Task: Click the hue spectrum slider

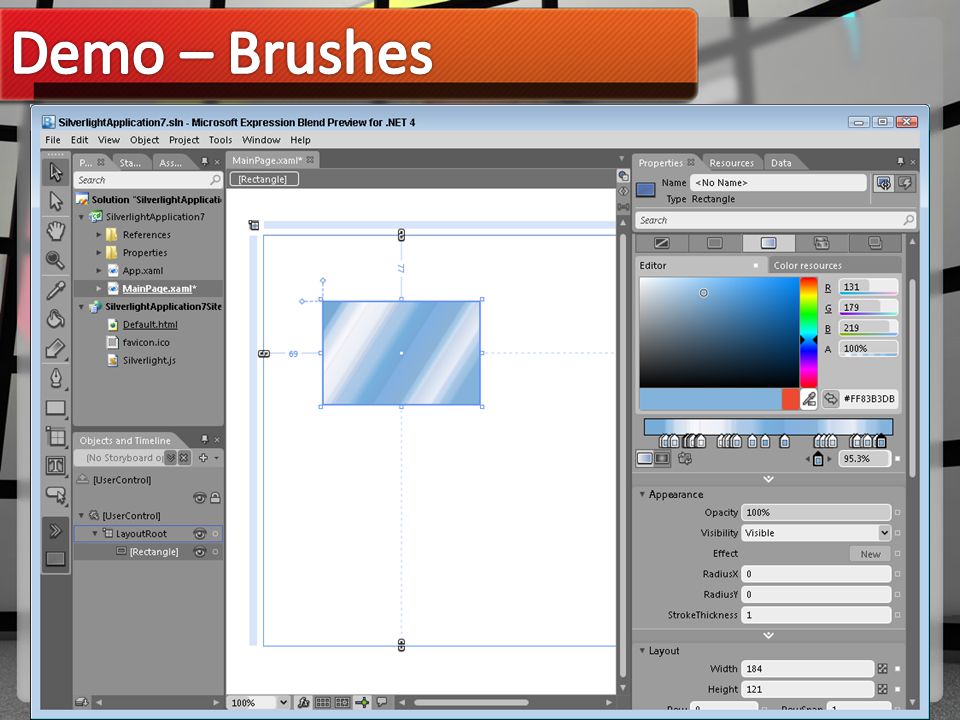Action: (x=808, y=332)
